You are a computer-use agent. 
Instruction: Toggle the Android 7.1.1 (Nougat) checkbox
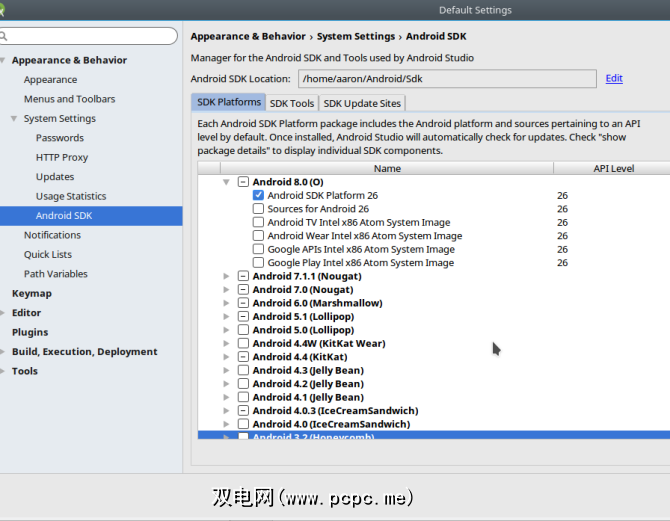pyautogui.click(x=243, y=276)
